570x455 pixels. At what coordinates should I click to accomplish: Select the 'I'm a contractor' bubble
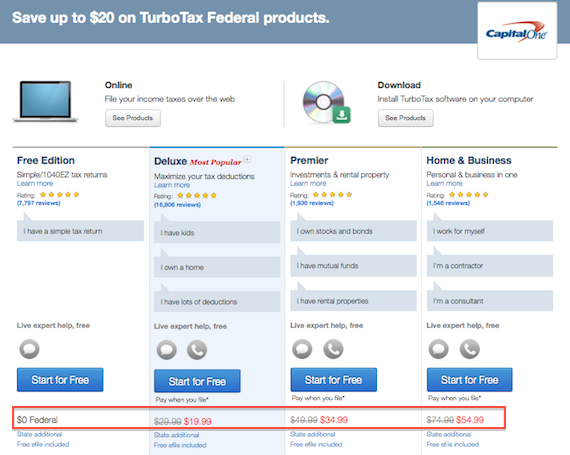490,266
